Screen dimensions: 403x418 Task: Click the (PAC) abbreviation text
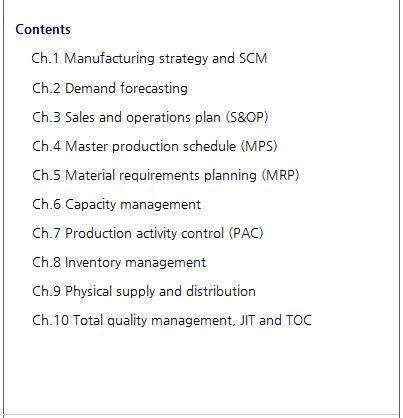coord(246,233)
